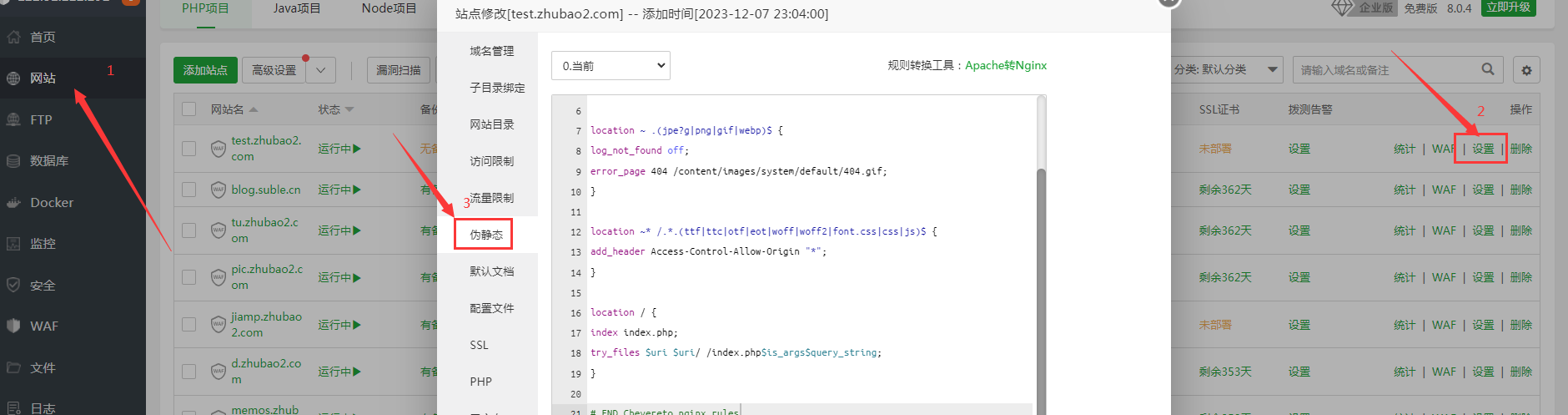Open 配置文件 in site settings menu

pos(492,308)
